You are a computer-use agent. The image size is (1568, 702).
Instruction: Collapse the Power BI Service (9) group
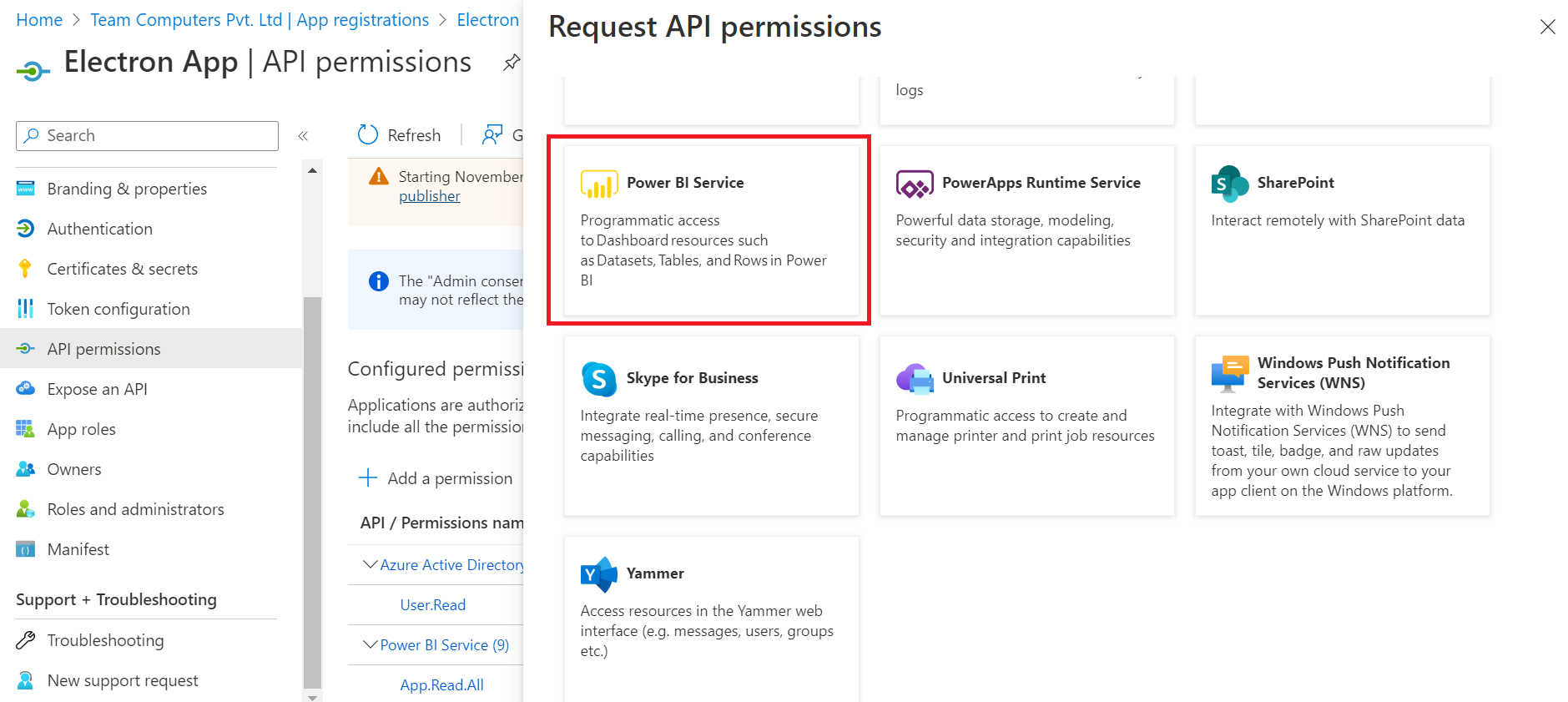pyautogui.click(x=371, y=645)
